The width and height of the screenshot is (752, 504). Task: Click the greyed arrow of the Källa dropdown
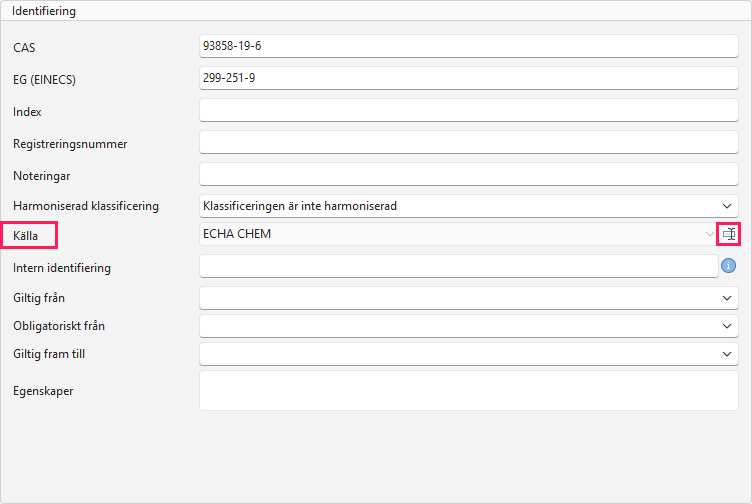point(709,234)
